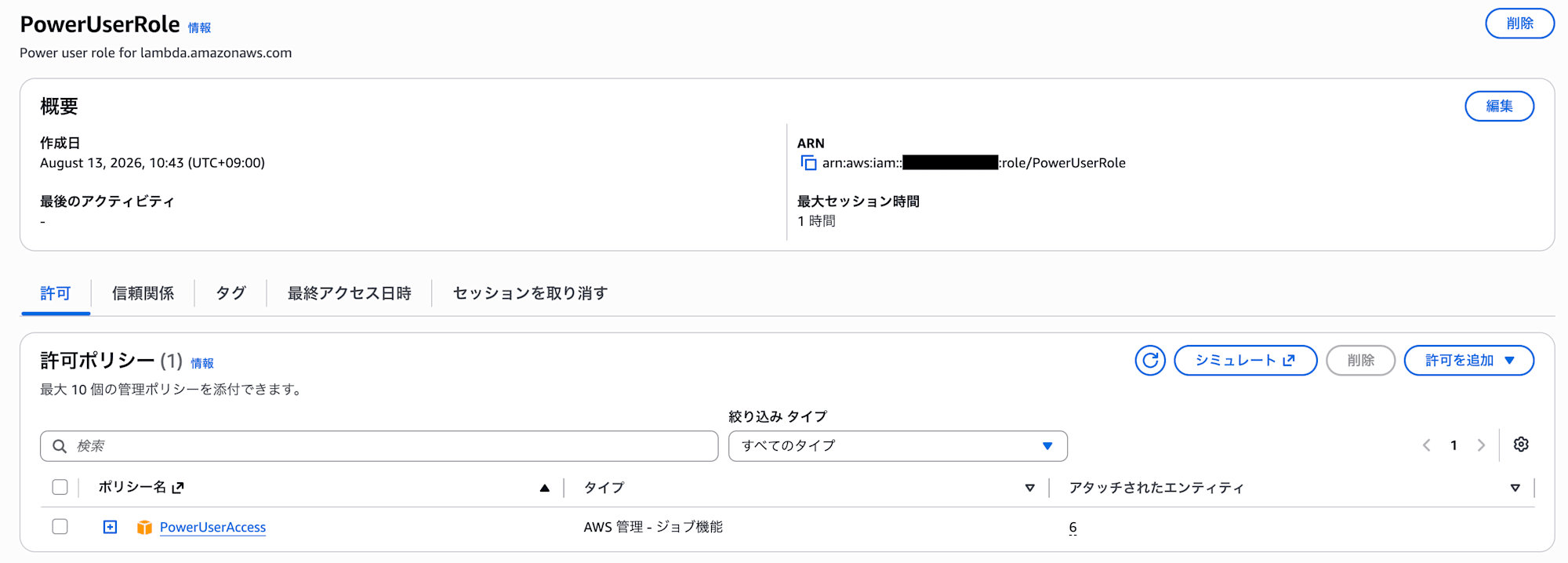Switch to the 許可 tab
The image size is (1568, 563).
coord(56,293)
